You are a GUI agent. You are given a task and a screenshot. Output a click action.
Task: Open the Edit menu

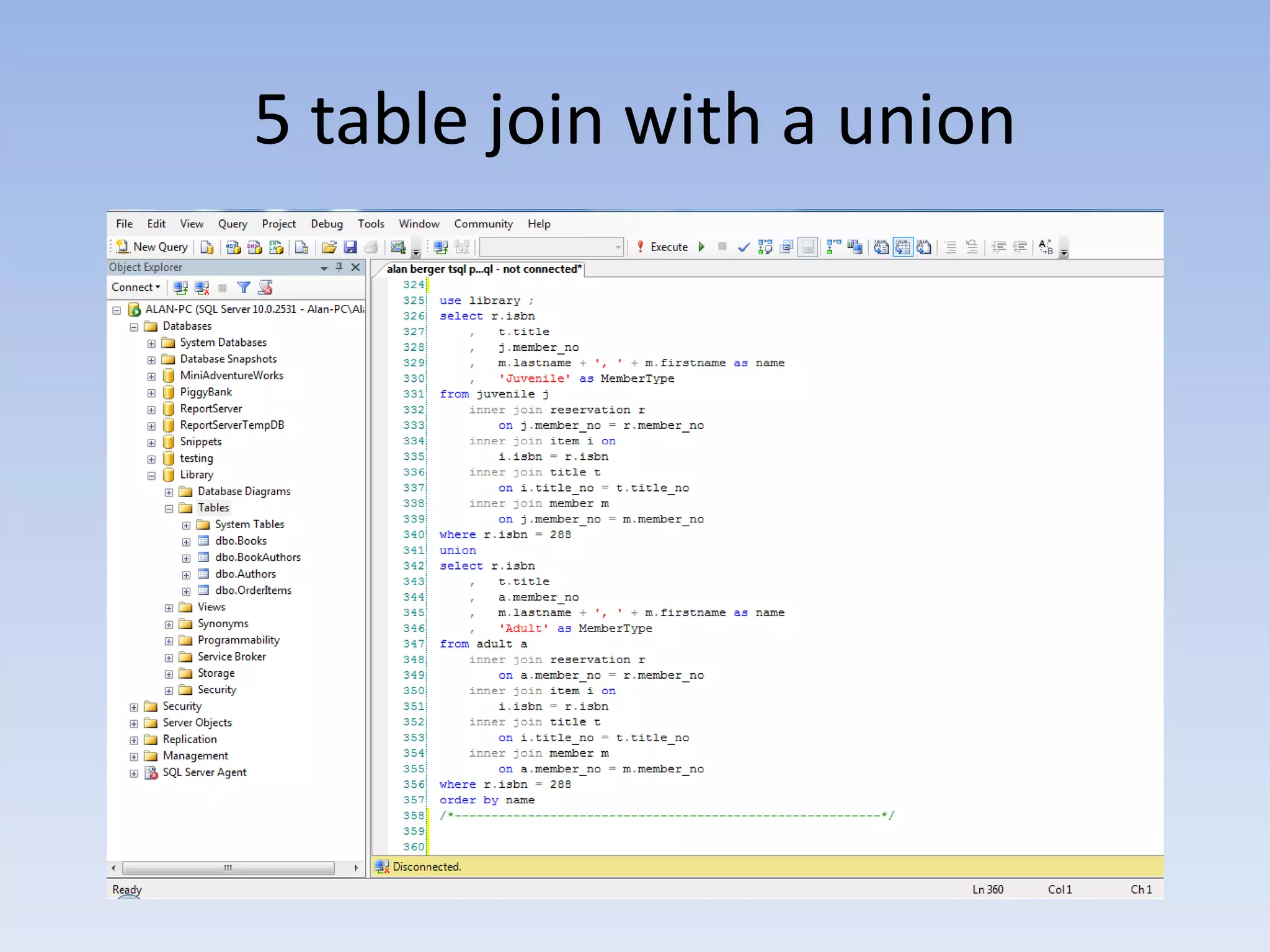[156, 224]
